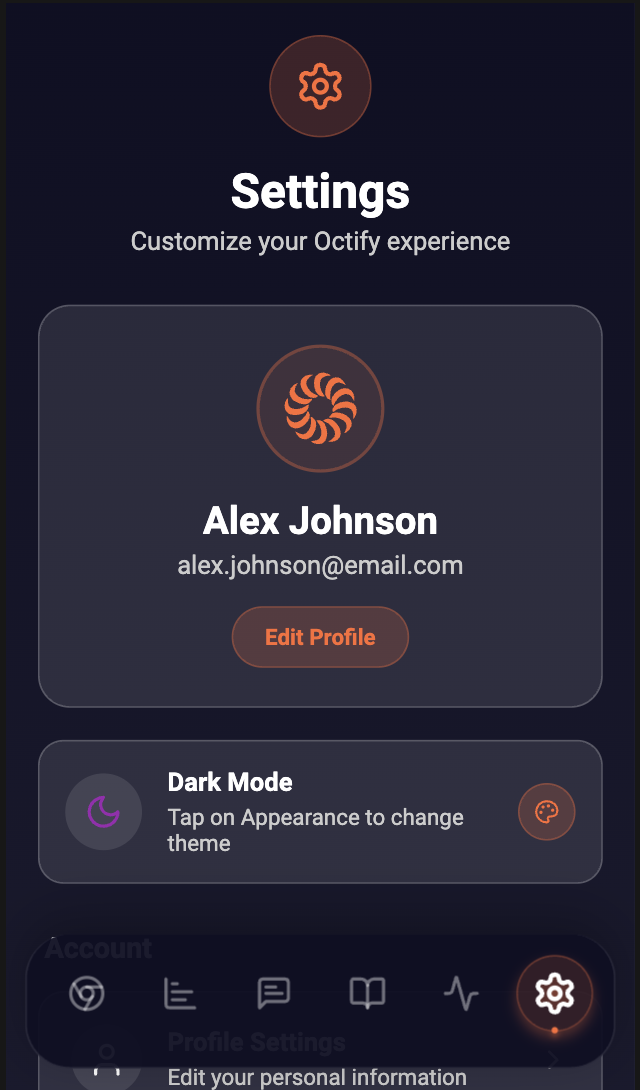This screenshot has width=640, height=1090.
Task: Click the Settings page heading
Action: coord(320,192)
